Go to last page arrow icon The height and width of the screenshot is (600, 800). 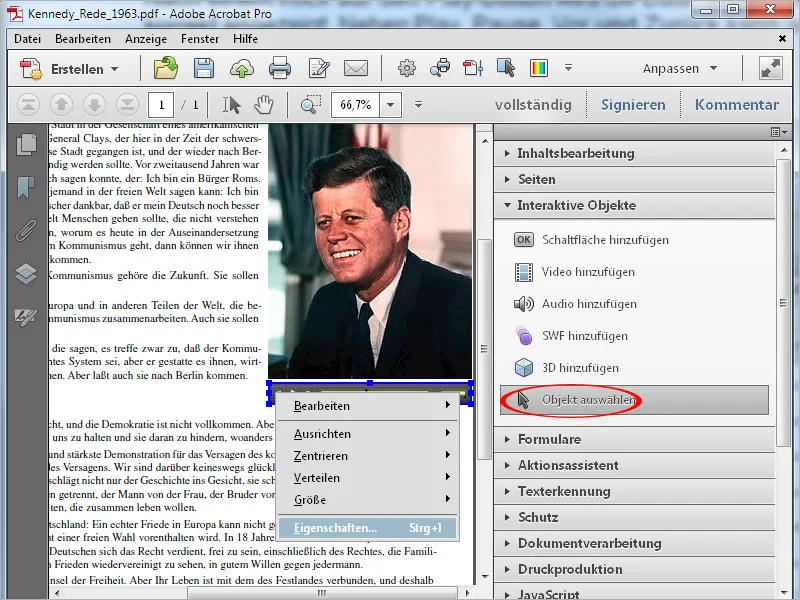point(127,105)
